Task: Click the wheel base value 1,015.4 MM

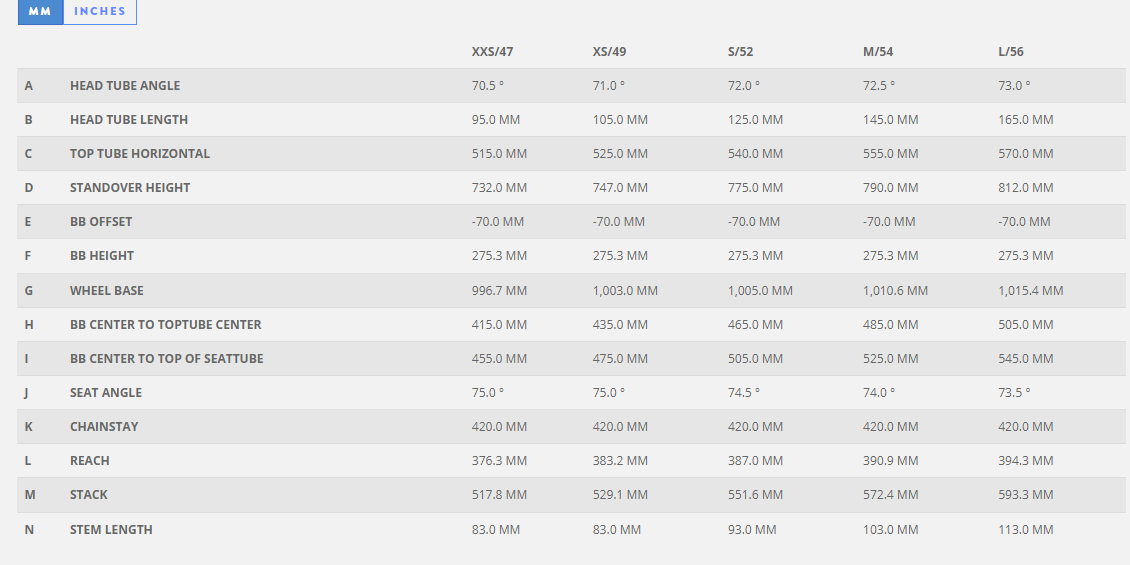Action: (1030, 291)
